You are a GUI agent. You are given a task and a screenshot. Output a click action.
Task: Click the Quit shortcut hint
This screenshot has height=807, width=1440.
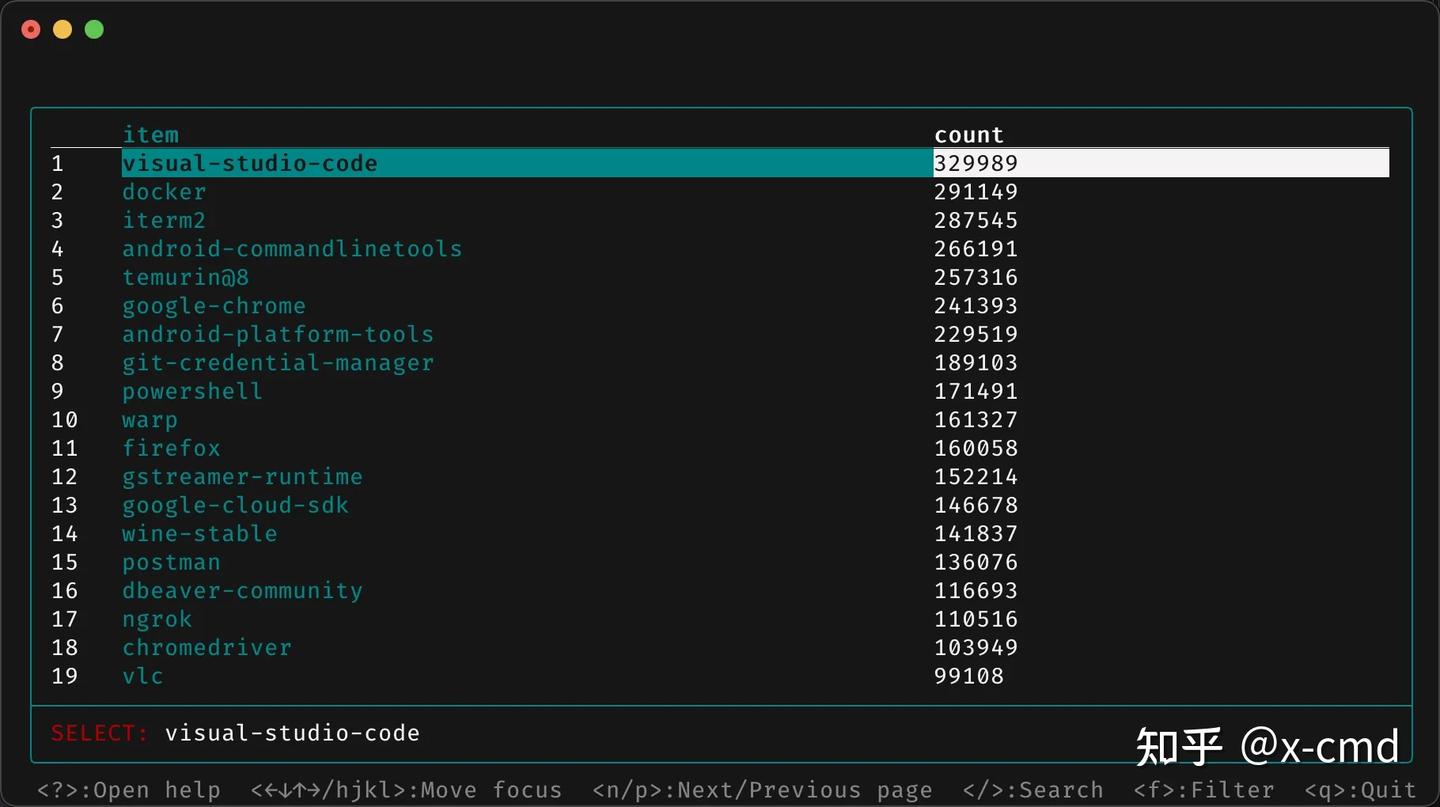pos(1360,790)
